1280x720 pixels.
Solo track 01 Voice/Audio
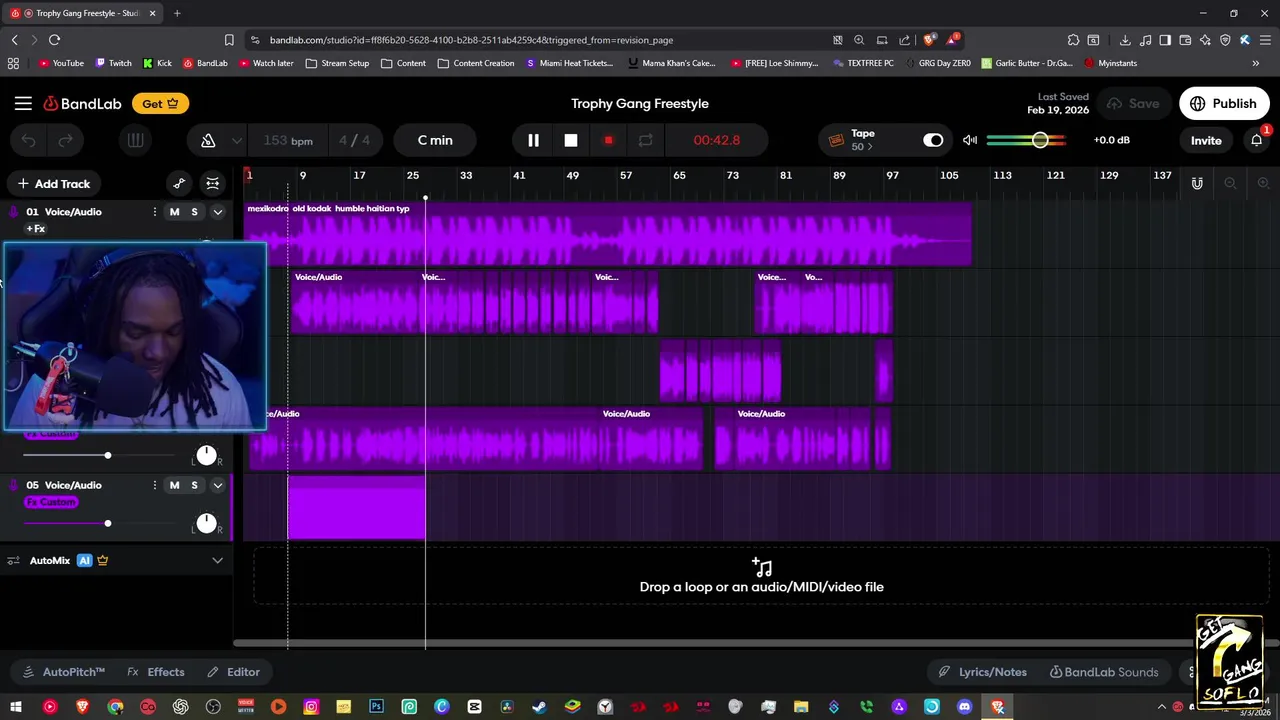[x=194, y=212]
